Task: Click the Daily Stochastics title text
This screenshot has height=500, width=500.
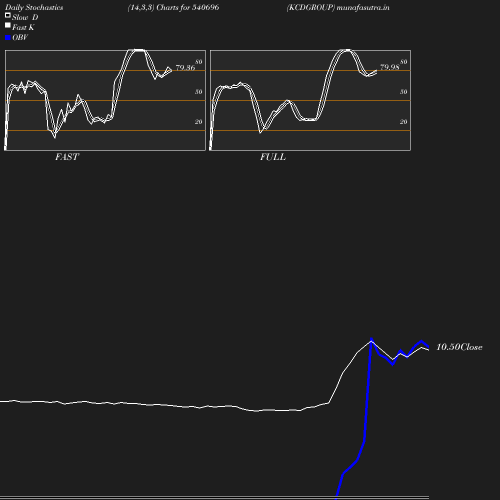Action: click(x=34, y=7)
